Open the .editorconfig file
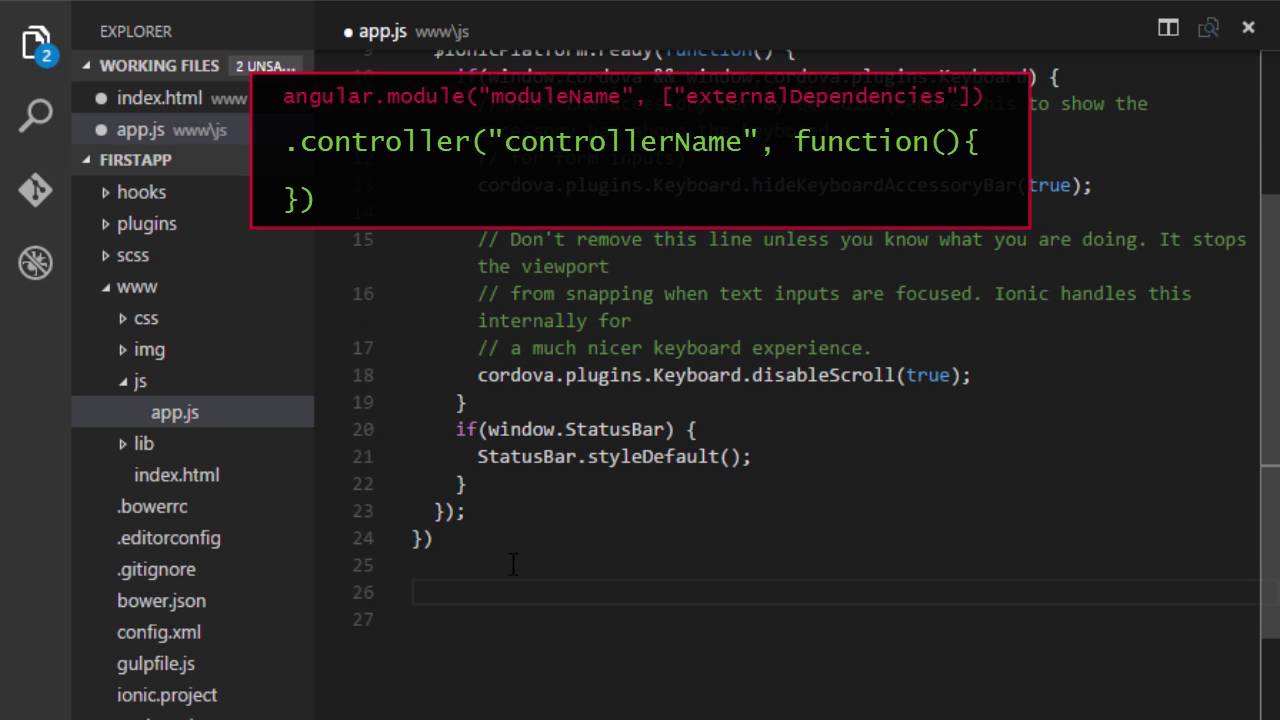 point(169,538)
